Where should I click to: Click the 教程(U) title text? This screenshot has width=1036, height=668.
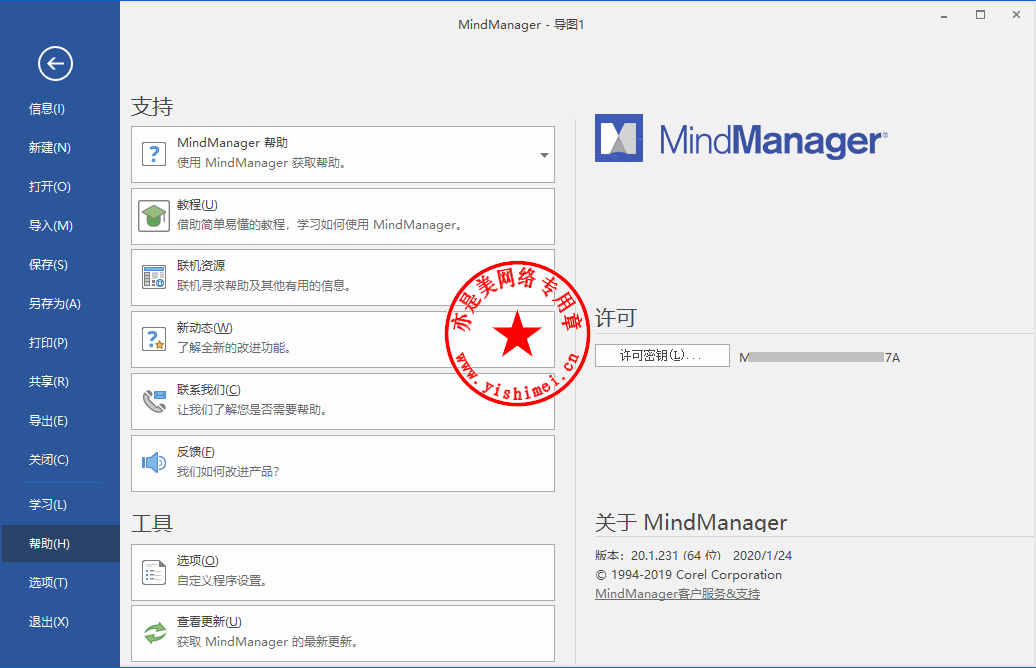(x=197, y=205)
